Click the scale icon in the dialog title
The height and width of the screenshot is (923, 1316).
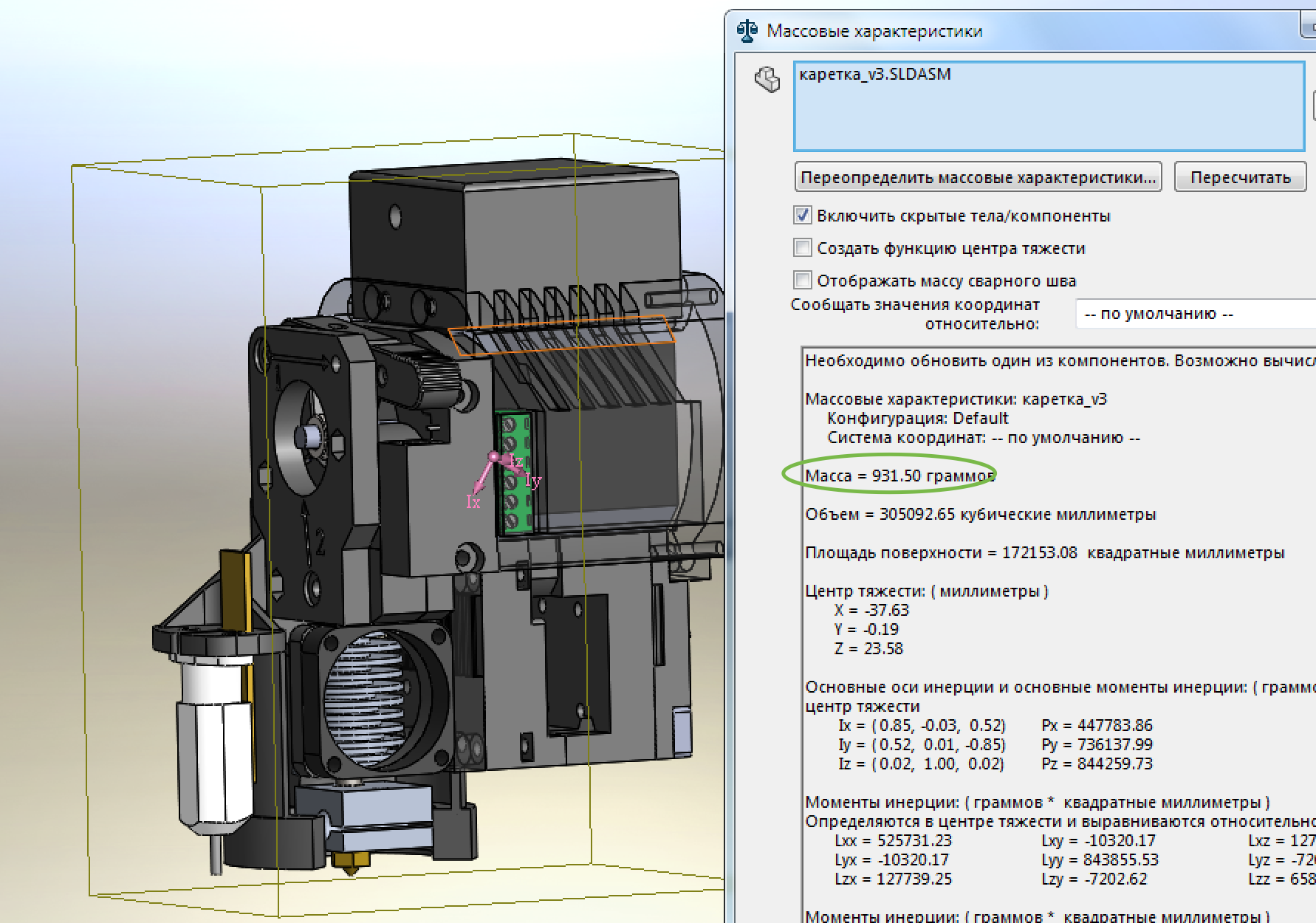(x=747, y=32)
